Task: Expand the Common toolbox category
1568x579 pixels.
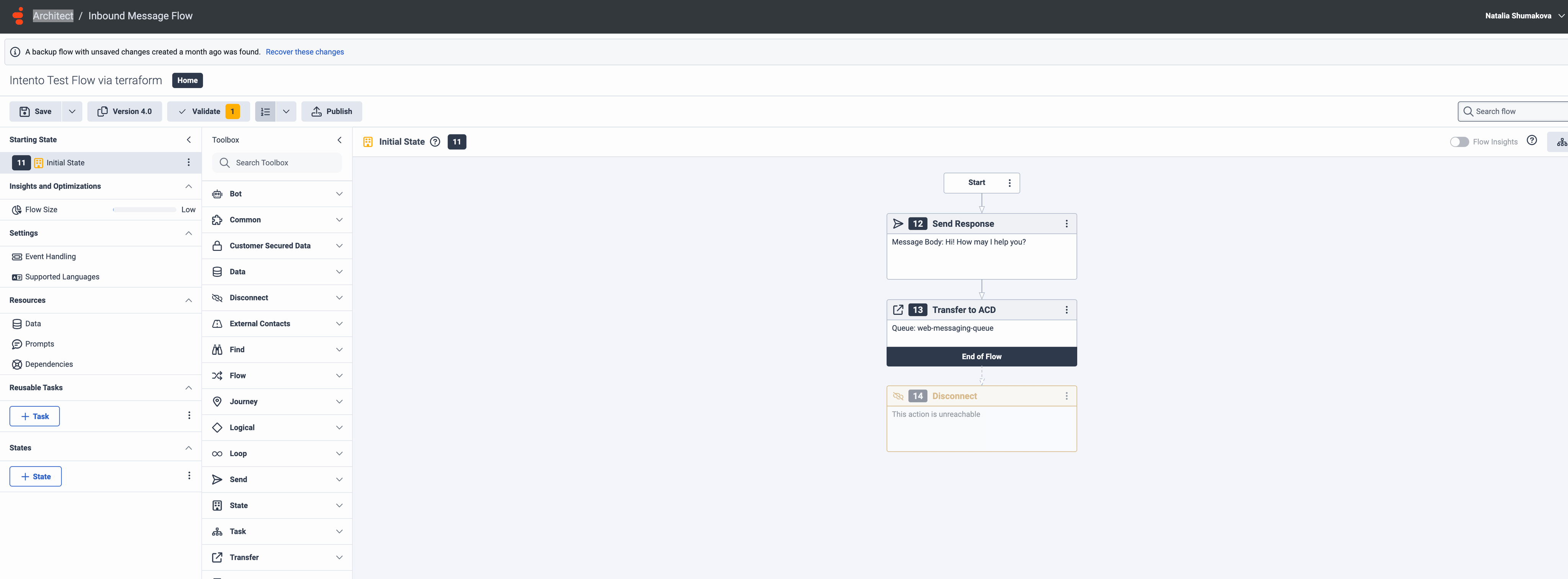Action: [x=277, y=220]
